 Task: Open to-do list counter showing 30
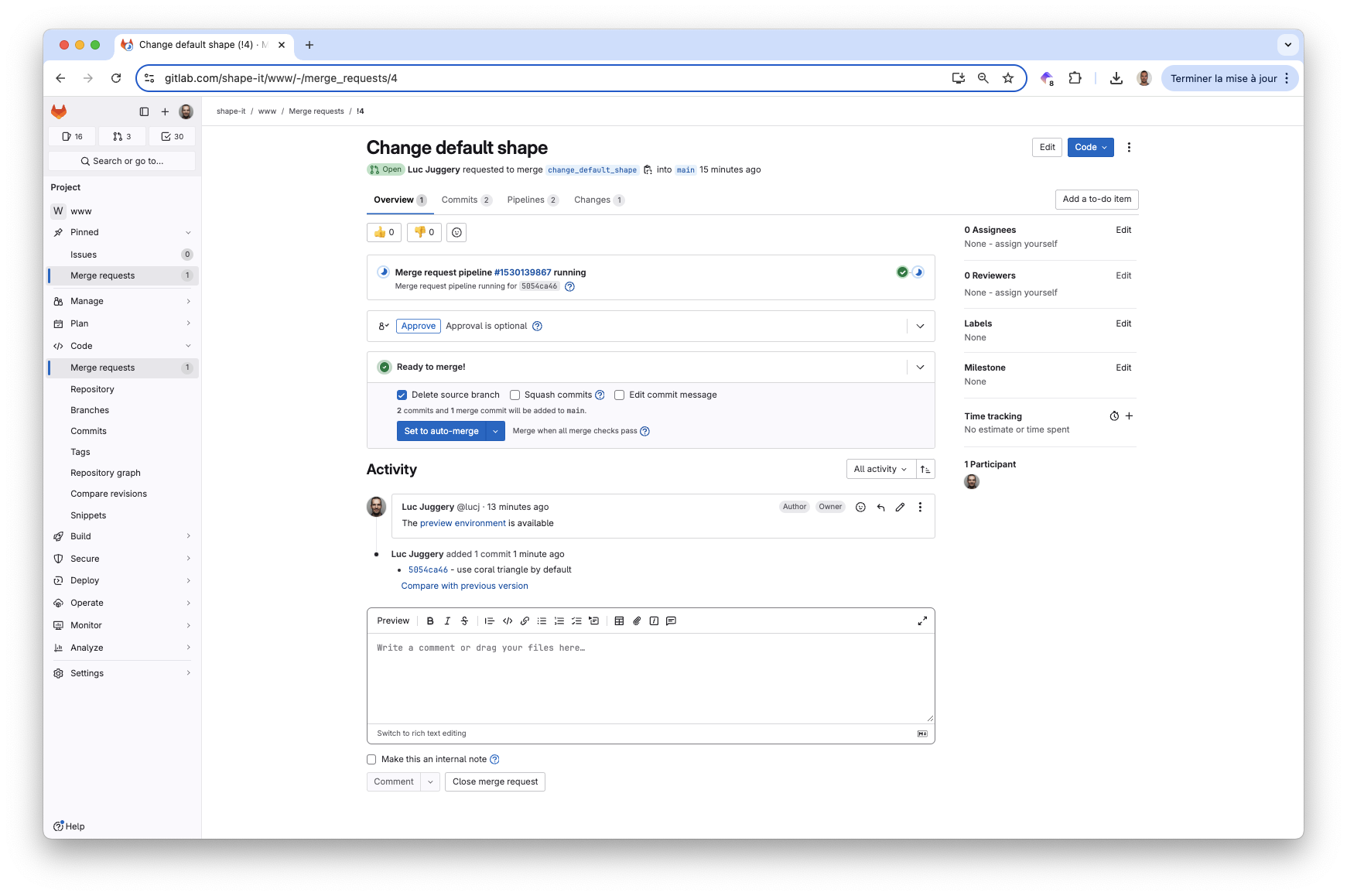(173, 136)
